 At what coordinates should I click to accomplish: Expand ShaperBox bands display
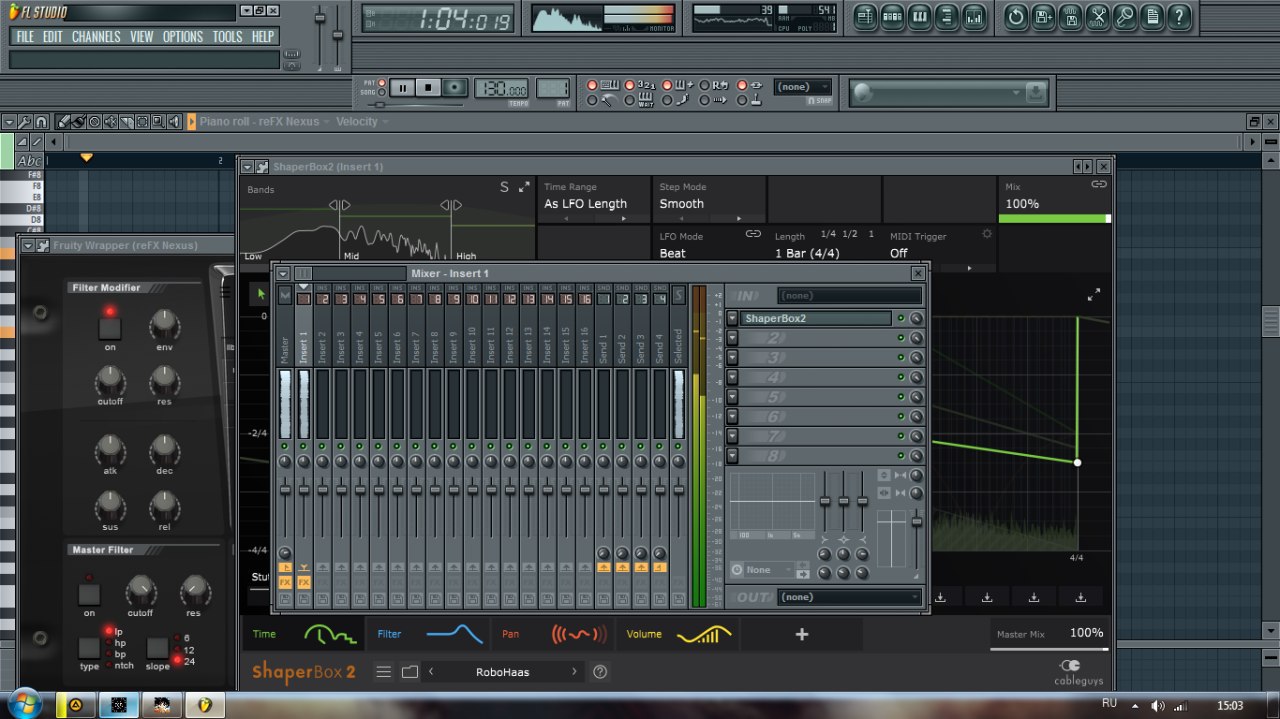pyautogui.click(x=524, y=187)
